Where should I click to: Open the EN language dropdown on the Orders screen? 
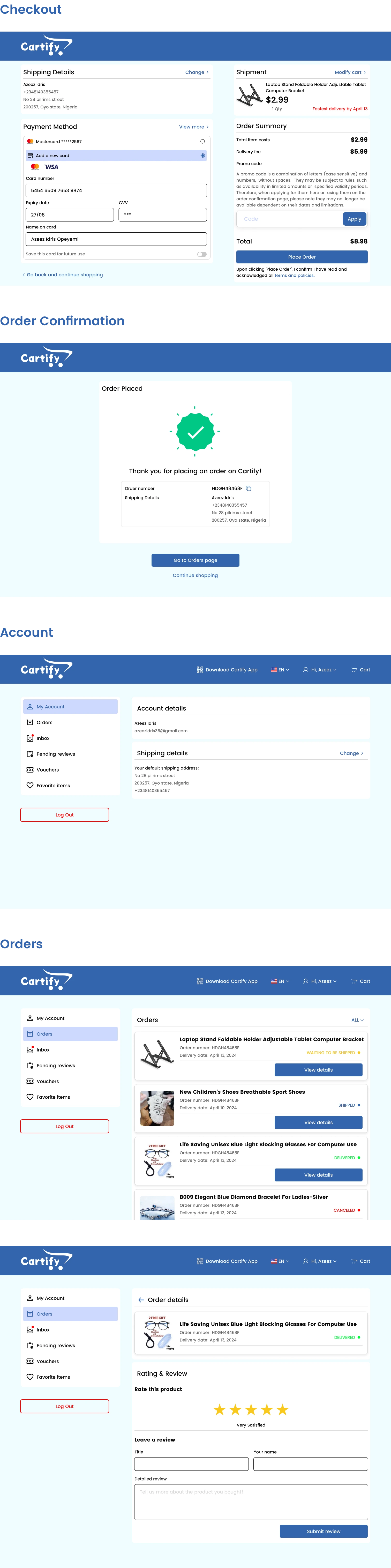(280, 981)
